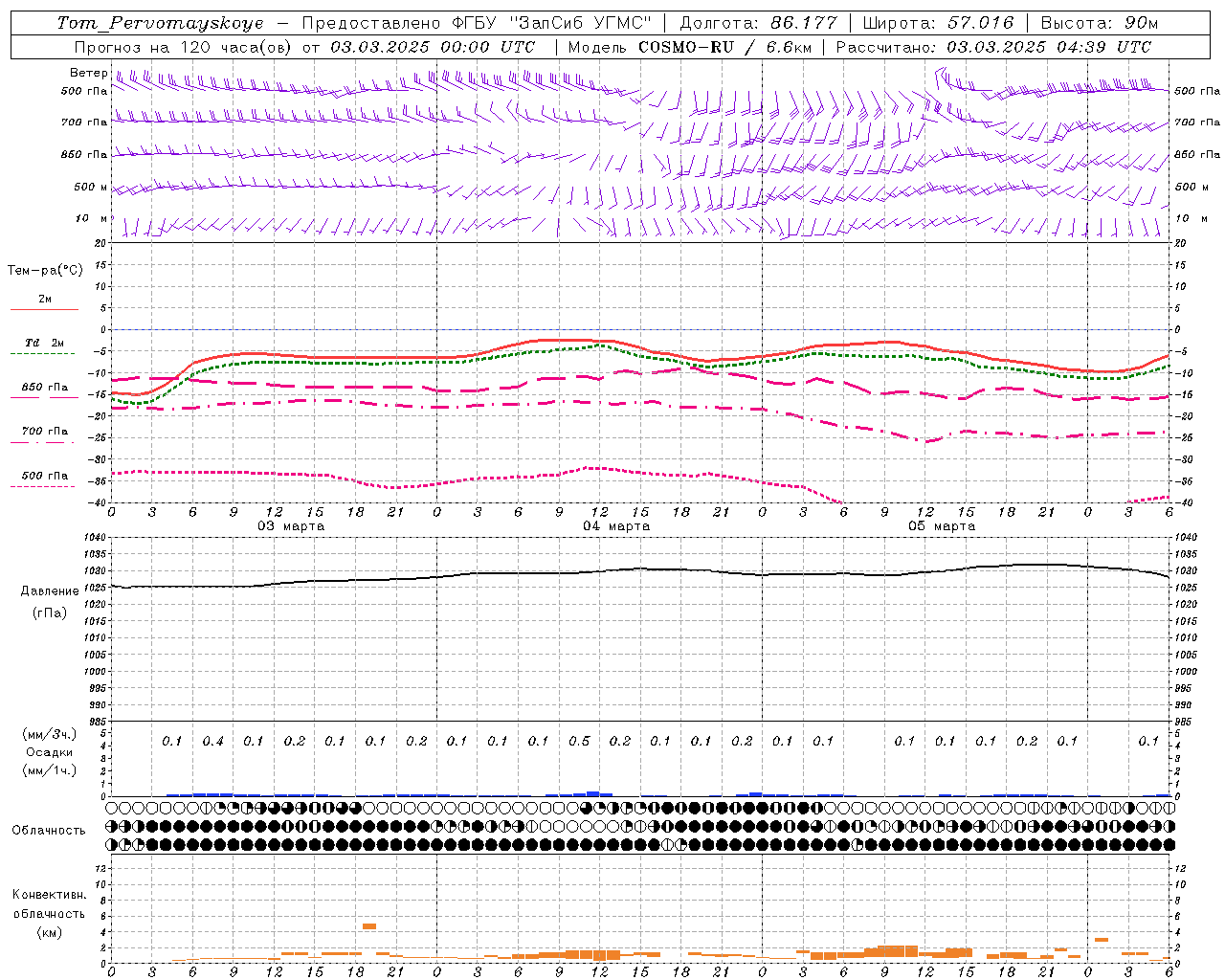
Task: Click the 2м temperature legend entry
Action: pos(45,299)
